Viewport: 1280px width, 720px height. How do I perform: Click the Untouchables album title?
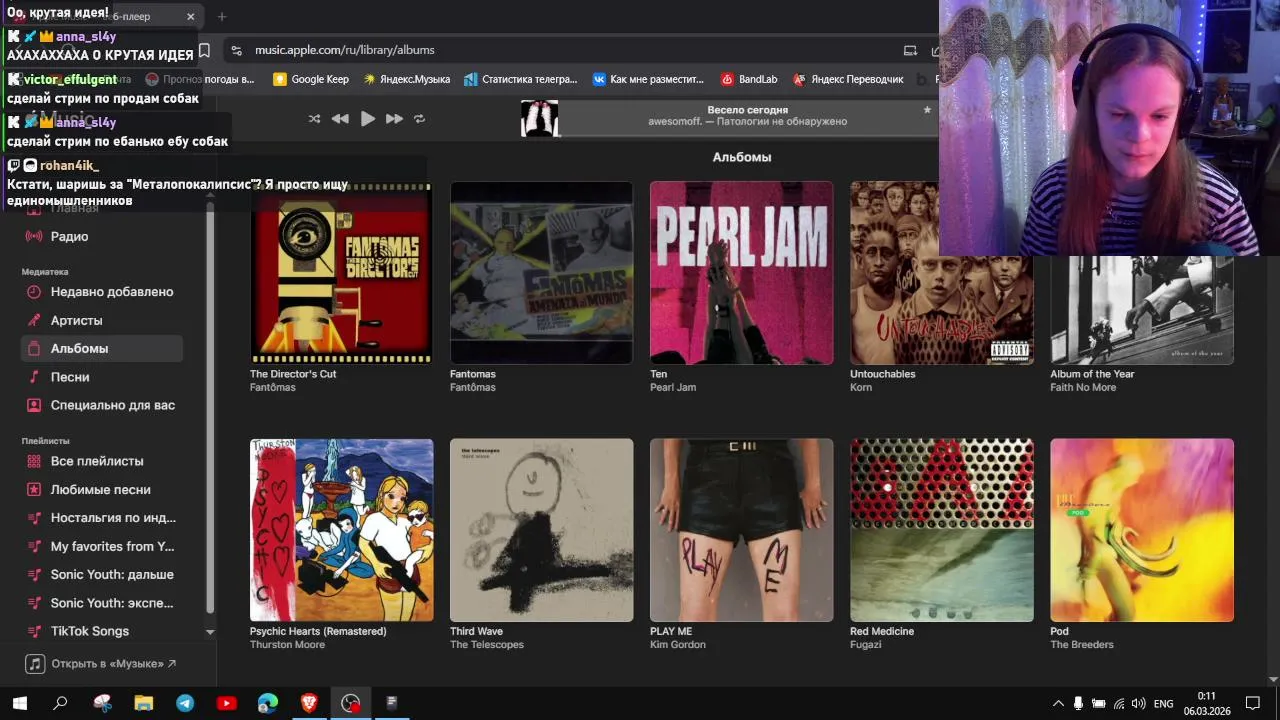[x=882, y=374]
